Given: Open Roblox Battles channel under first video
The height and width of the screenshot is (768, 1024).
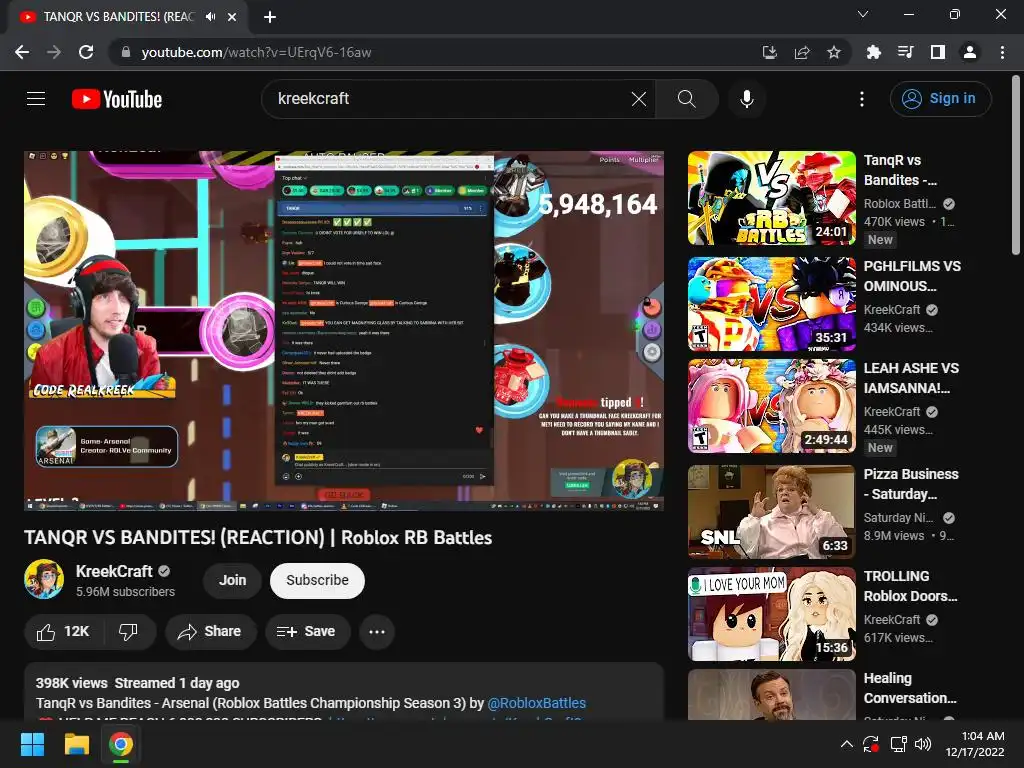Looking at the screenshot, I should (900, 204).
